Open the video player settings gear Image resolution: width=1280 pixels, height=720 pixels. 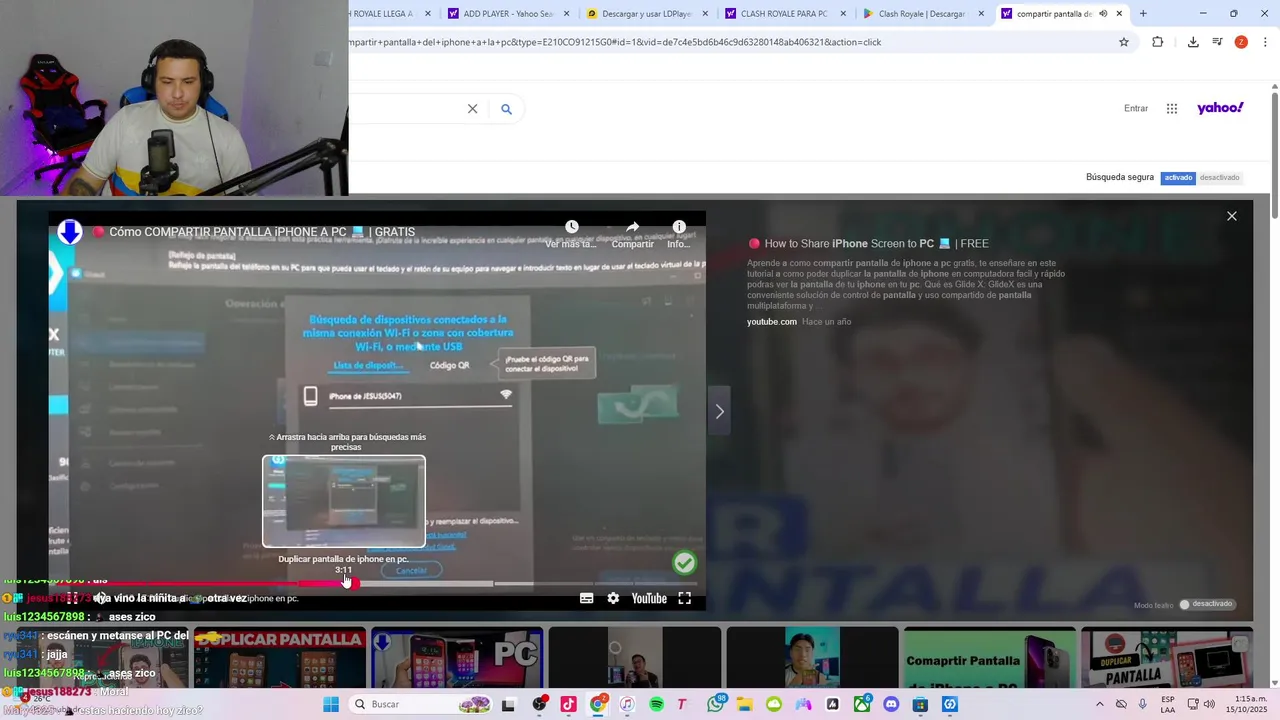613,598
